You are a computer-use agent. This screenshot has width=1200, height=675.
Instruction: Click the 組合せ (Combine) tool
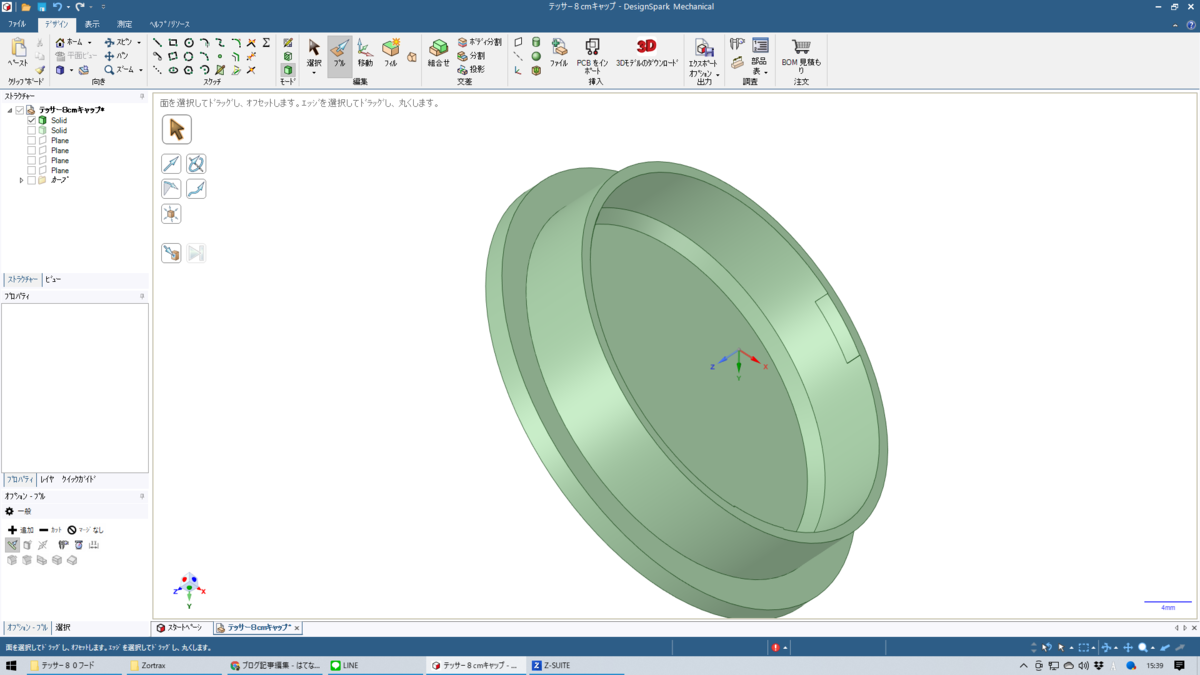439,54
